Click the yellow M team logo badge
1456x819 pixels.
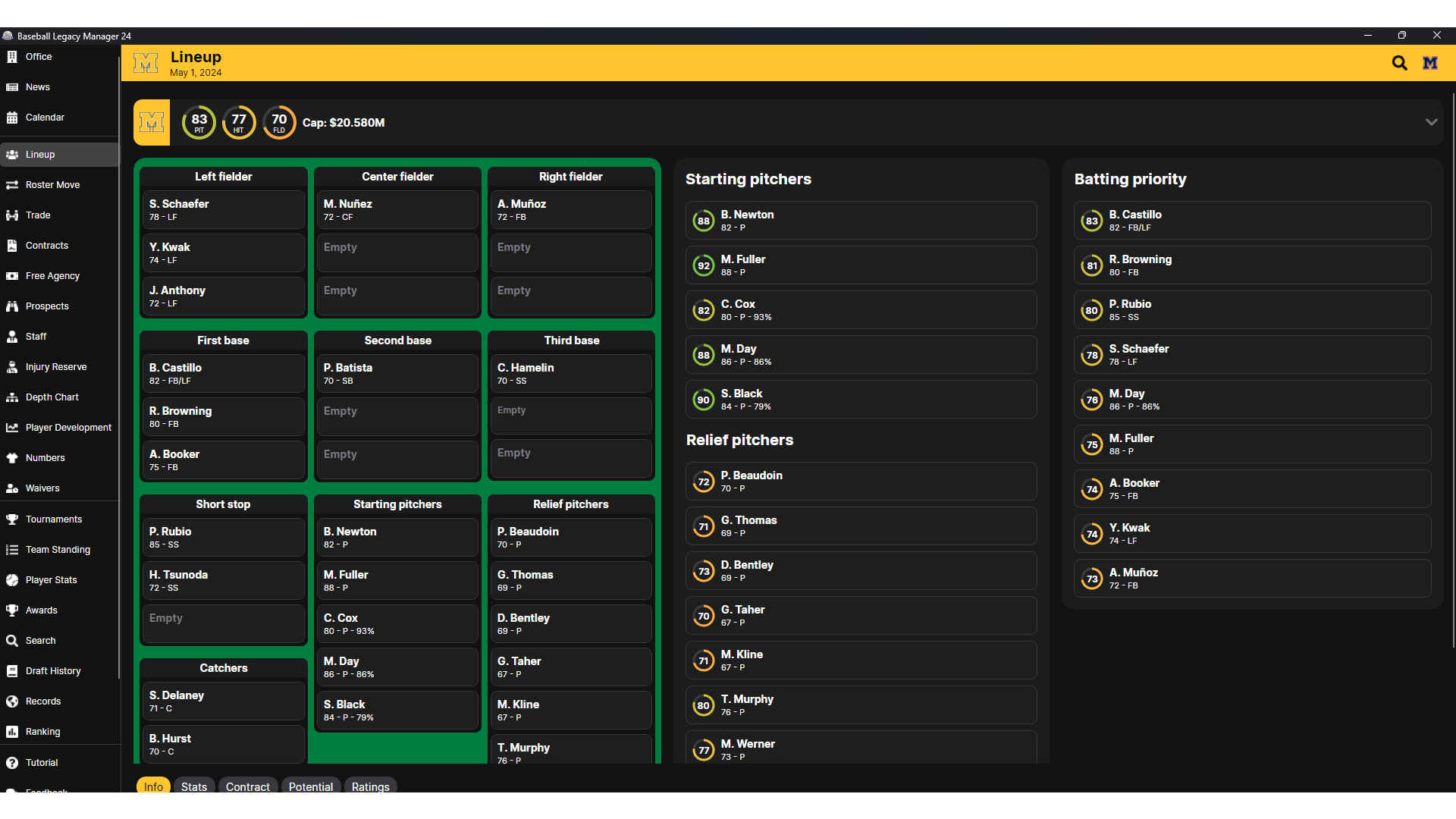point(152,122)
